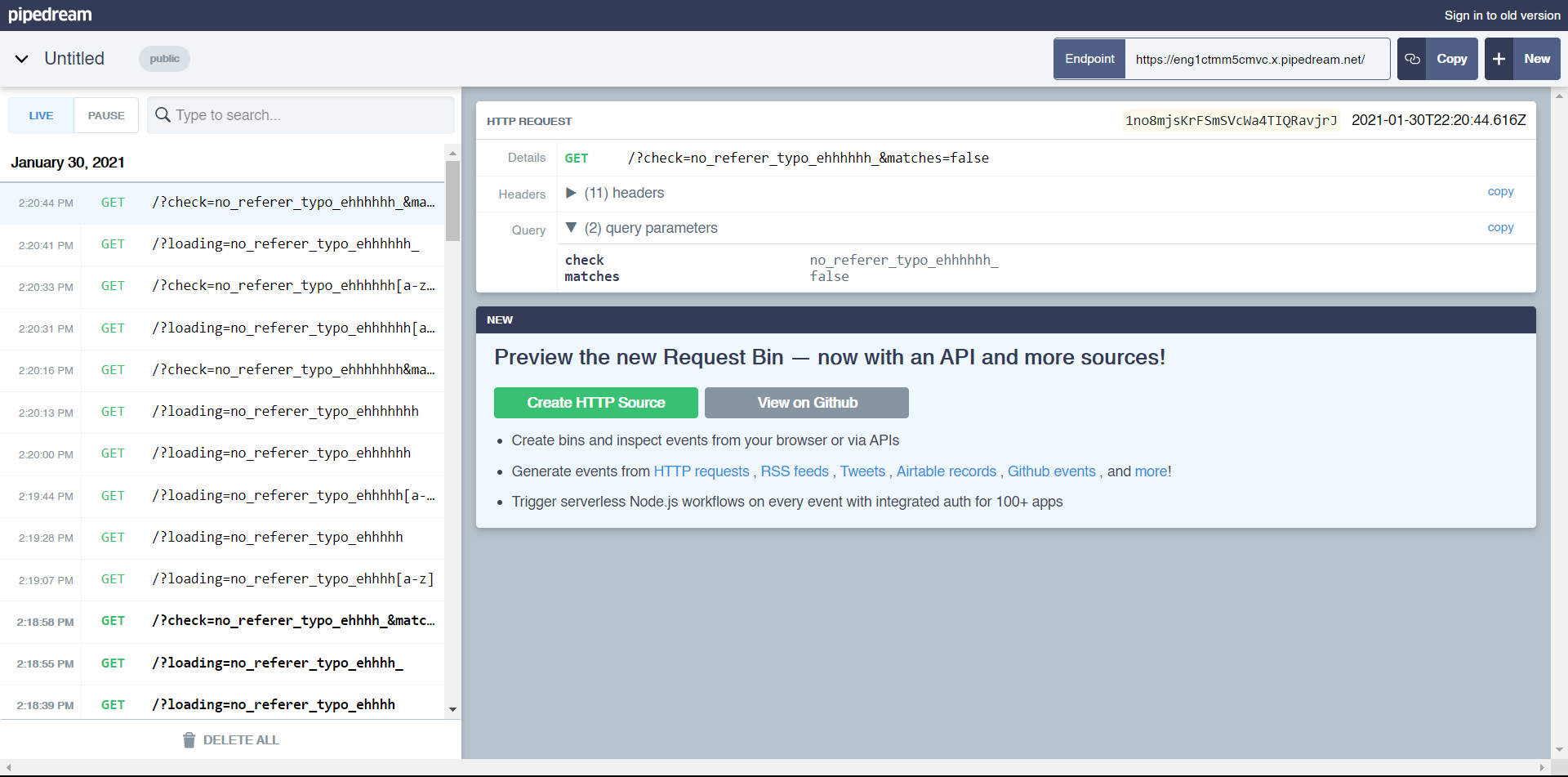Open the dropdown chevron next to Untitled
The width and height of the screenshot is (1568, 777).
point(22,59)
